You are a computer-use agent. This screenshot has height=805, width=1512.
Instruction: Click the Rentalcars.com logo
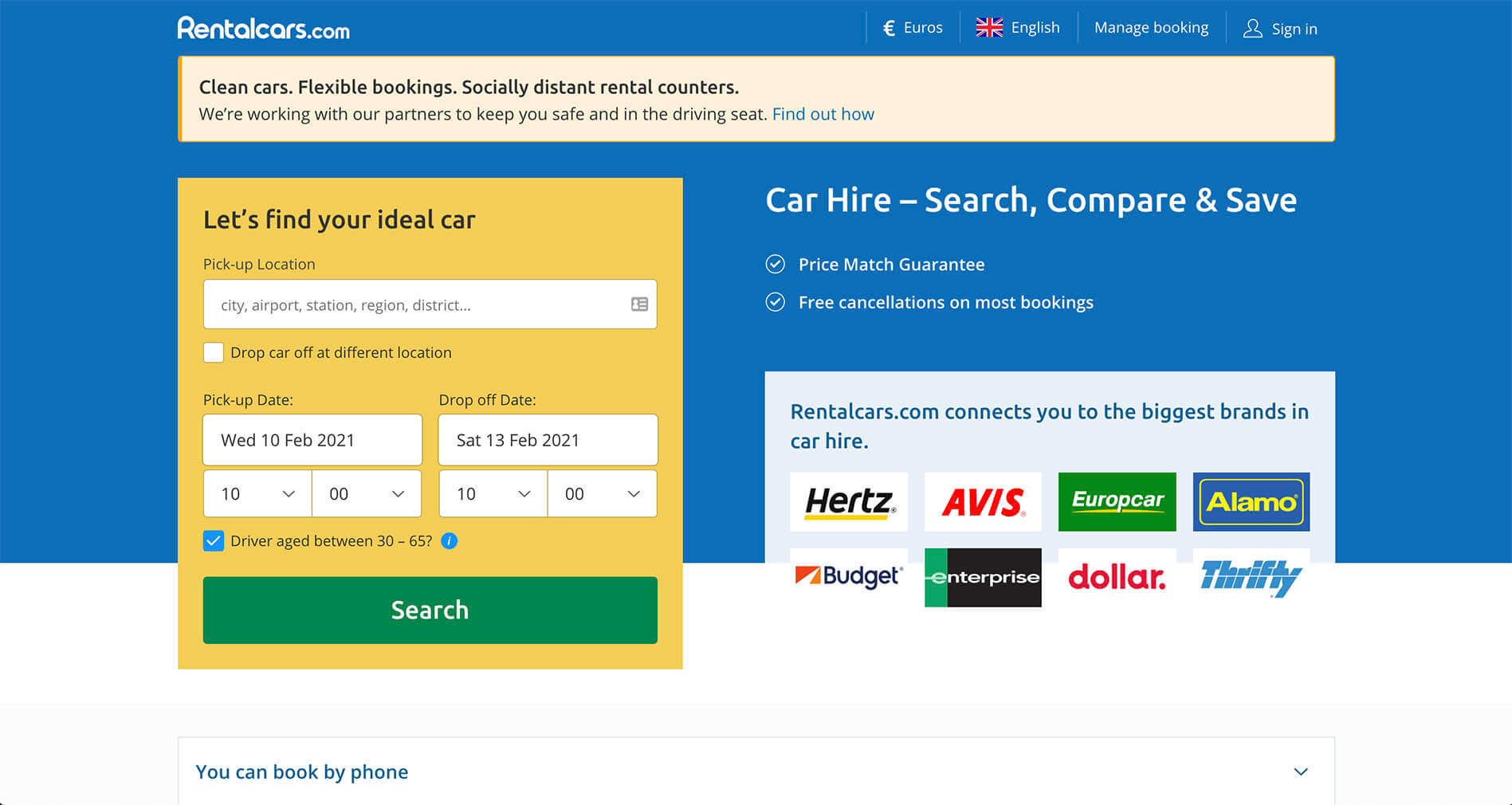tap(263, 29)
